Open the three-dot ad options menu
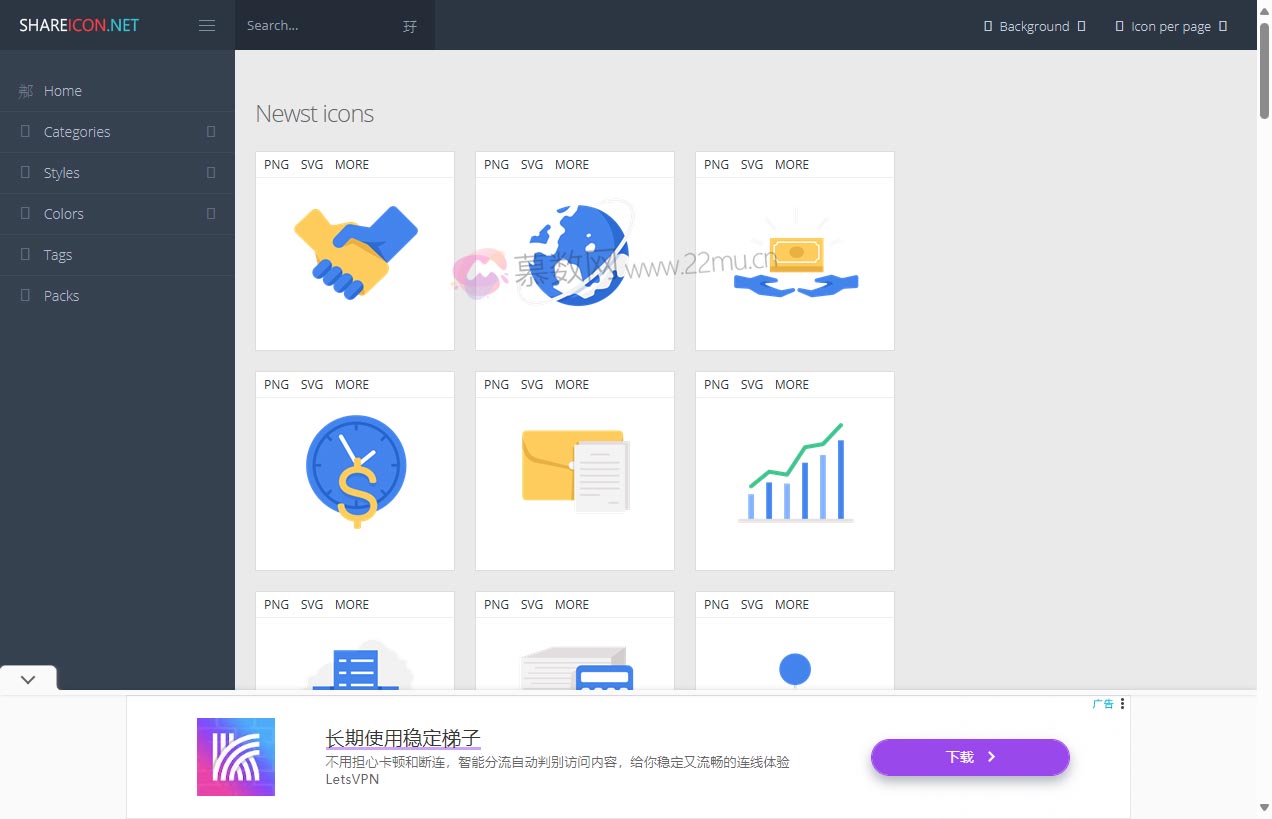This screenshot has height=819, width=1272. pyautogui.click(x=1122, y=703)
